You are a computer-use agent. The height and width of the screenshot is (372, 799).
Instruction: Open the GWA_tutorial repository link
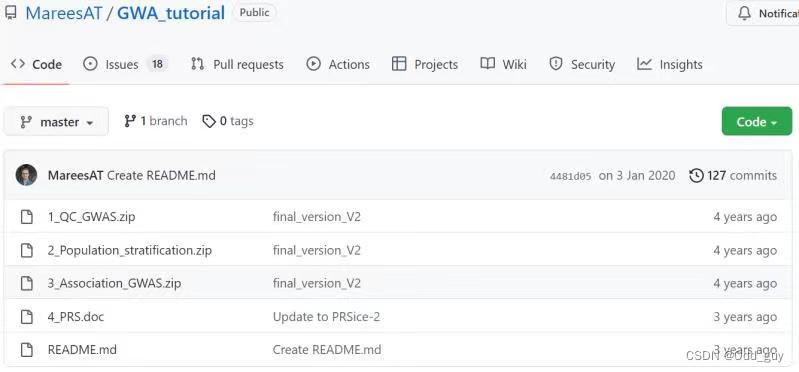pos(171,13)
